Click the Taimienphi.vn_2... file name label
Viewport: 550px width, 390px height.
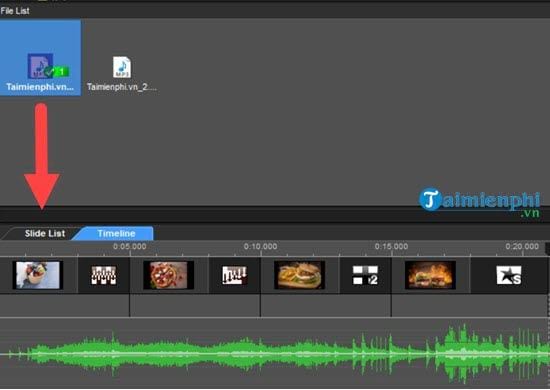tap(122, 87)
